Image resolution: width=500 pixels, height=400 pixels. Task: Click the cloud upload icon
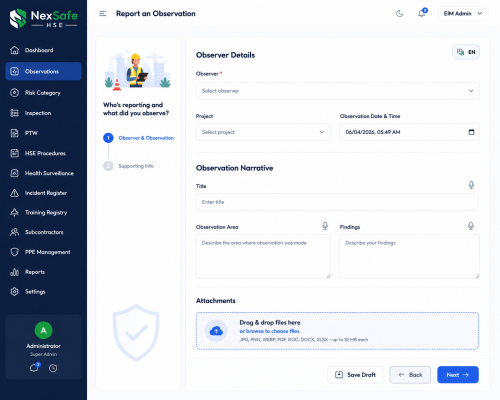tap(216, 331)
